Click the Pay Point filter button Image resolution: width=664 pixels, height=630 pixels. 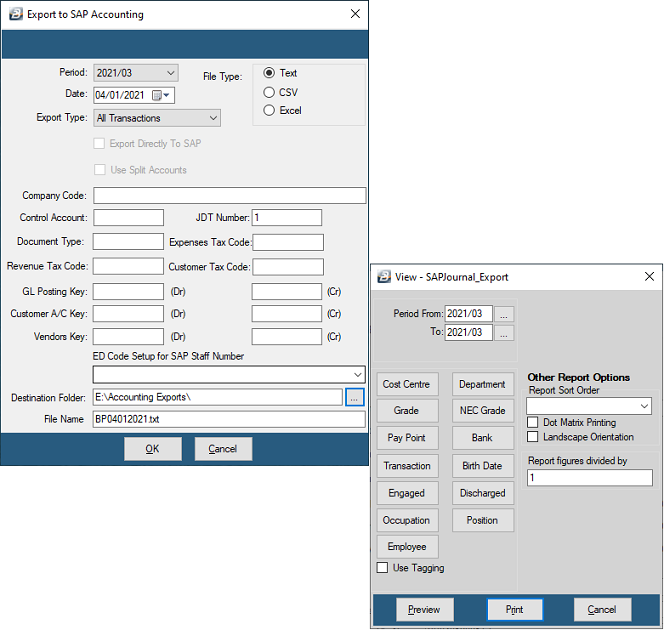pyautogui.click(x=407, y=438)
